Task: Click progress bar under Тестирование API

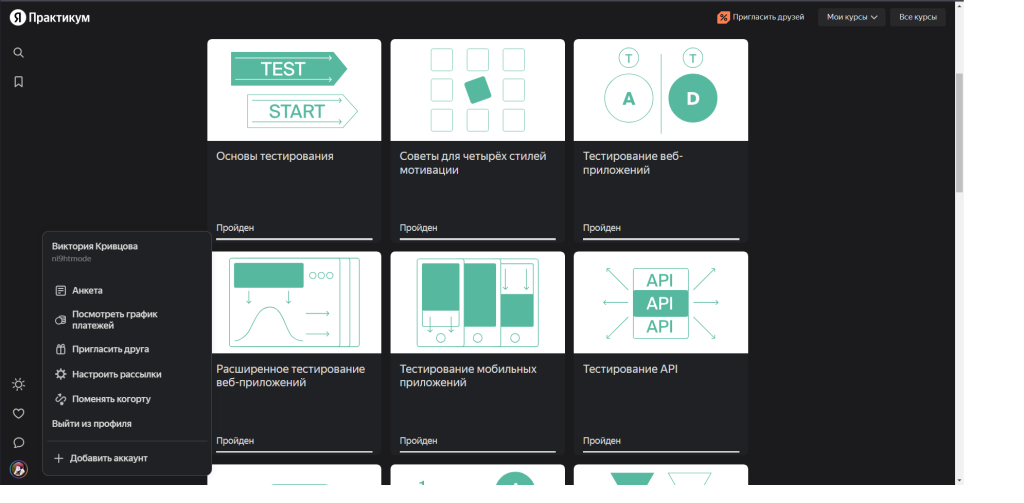Action: click(661, 451)
